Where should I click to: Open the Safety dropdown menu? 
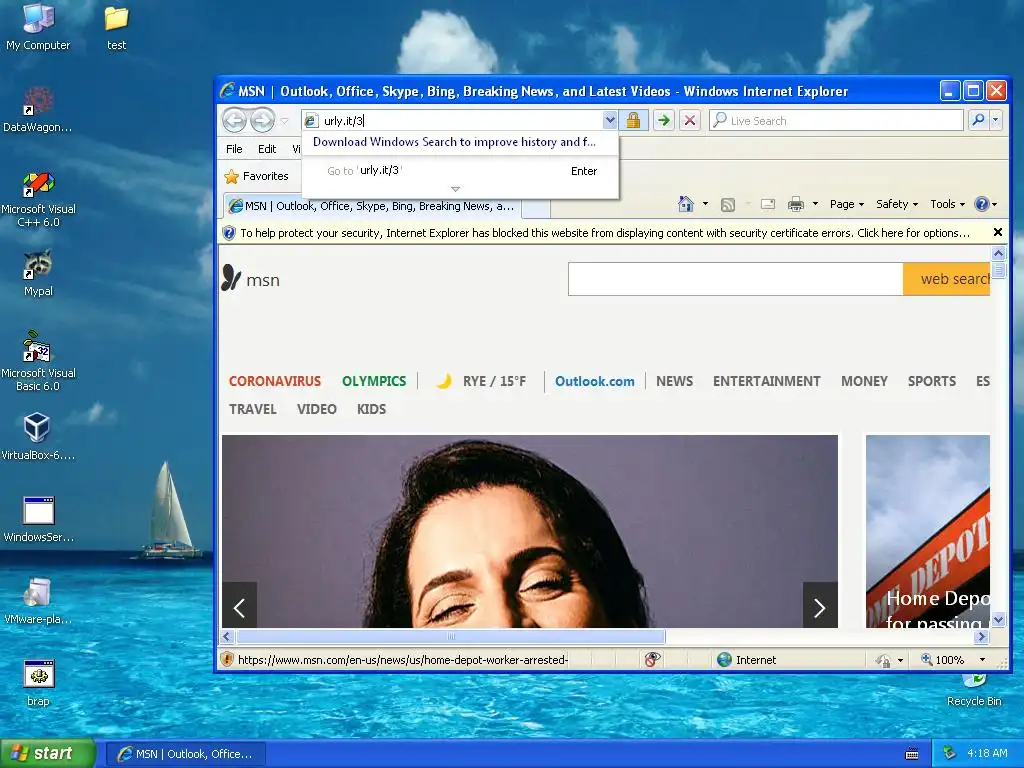(x=897, y=204)
